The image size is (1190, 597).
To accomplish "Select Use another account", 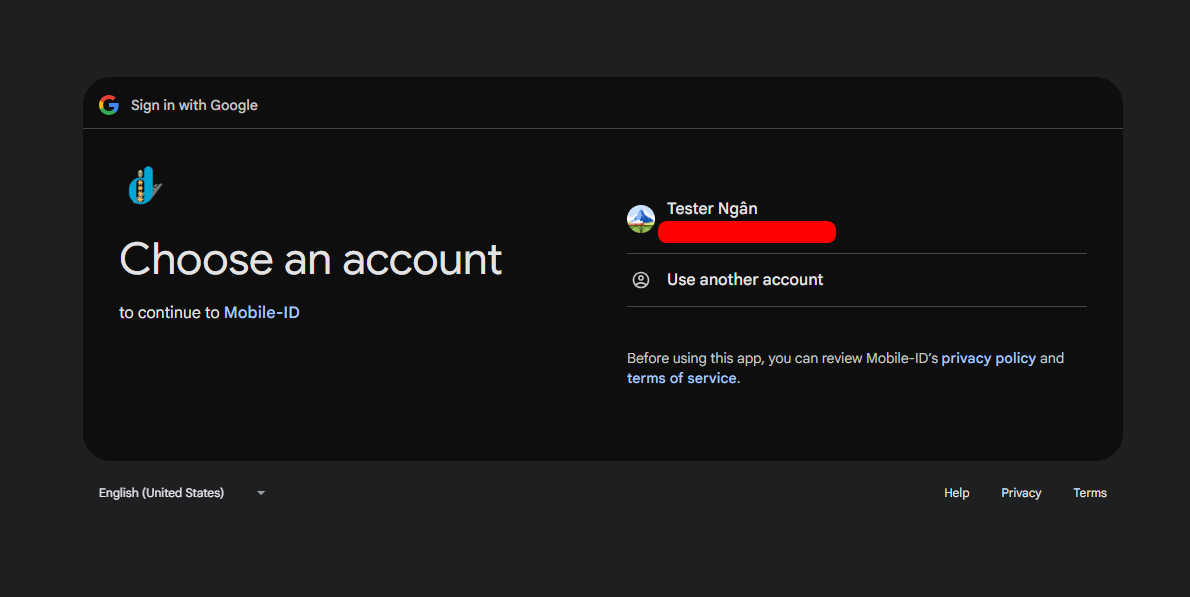I will click(856, 280).
